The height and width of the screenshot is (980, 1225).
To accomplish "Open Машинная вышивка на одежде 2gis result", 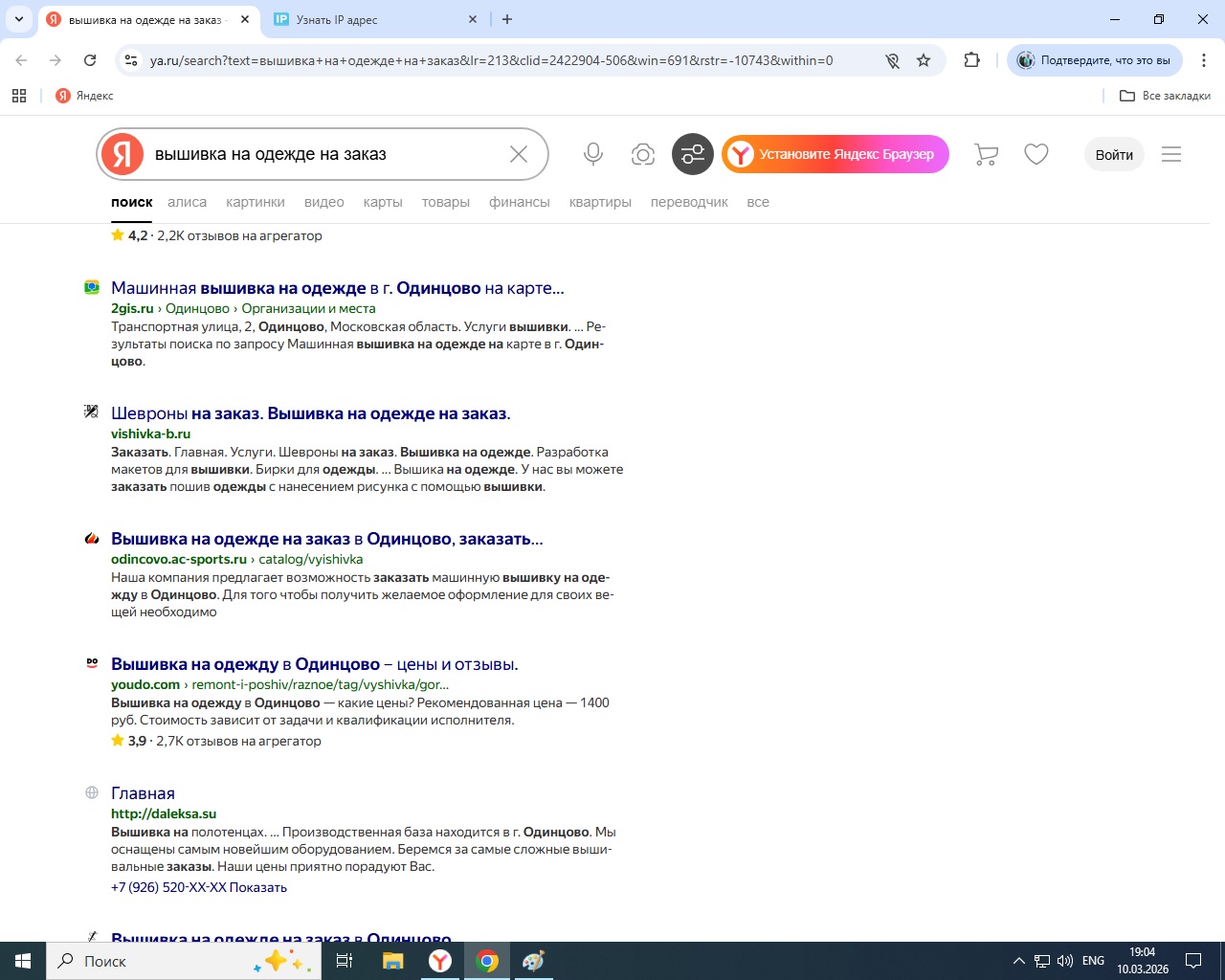I will (x=338, y=288).
